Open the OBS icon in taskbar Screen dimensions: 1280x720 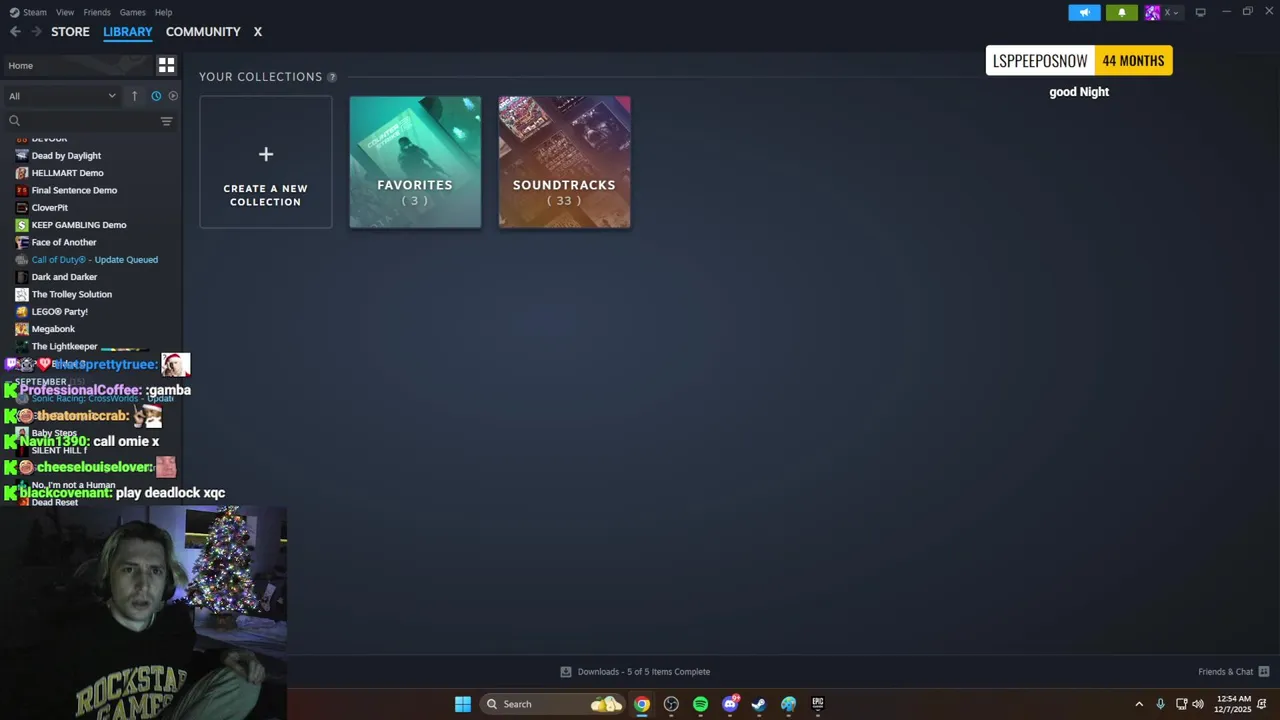coord(671,704)
